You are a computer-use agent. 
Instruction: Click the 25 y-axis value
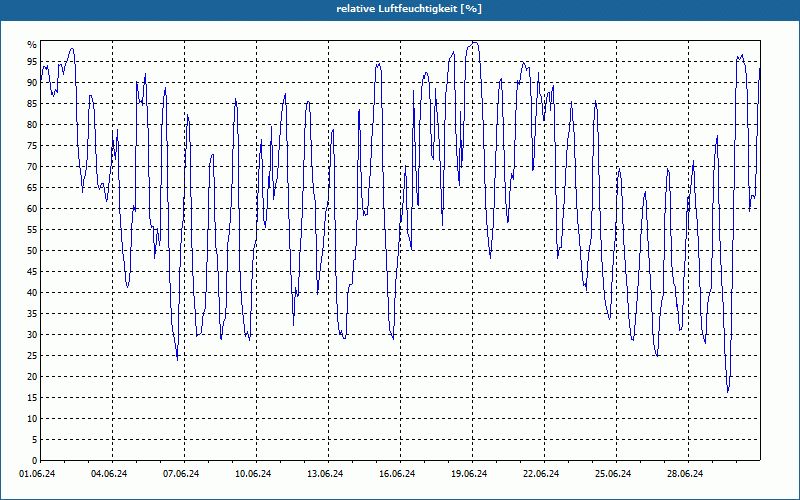pos(32,356)
